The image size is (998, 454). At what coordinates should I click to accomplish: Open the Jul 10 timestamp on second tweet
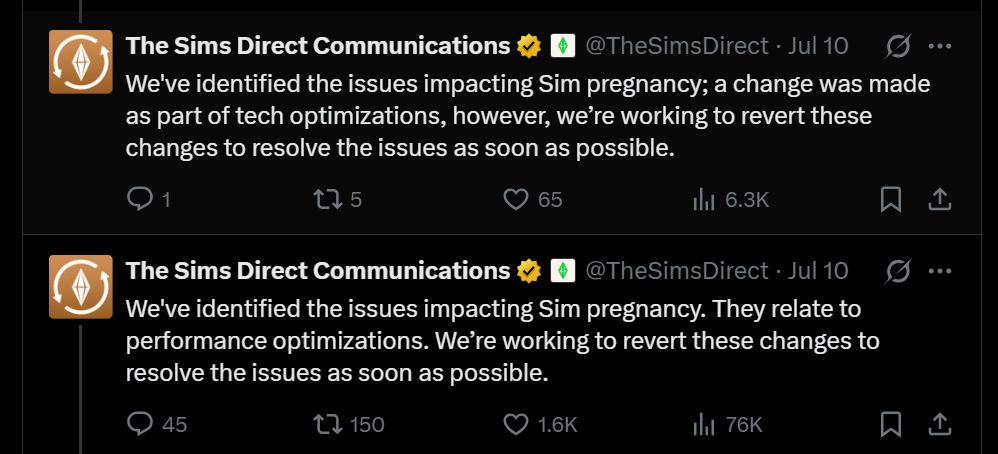818,271
